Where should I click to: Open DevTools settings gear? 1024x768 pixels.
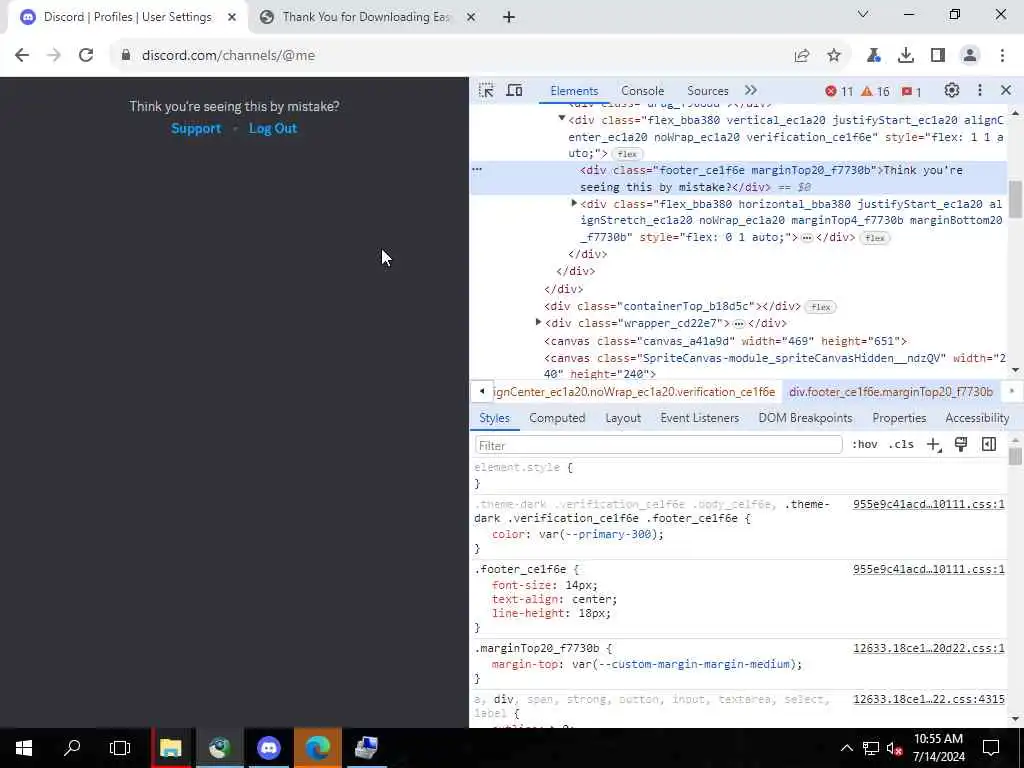[952, 91]
